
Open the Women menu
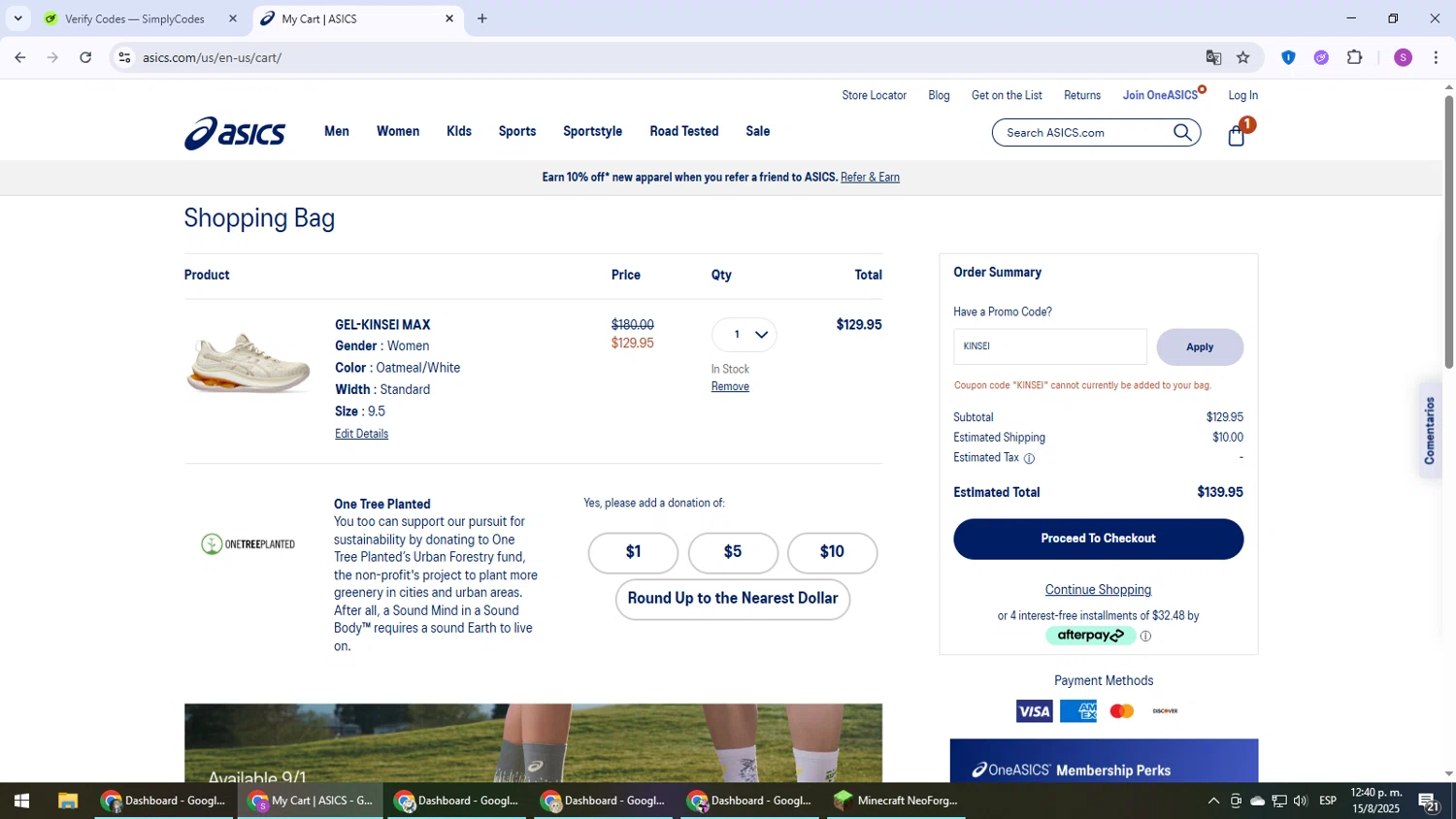pyautogui.click(x=398, y=131)
